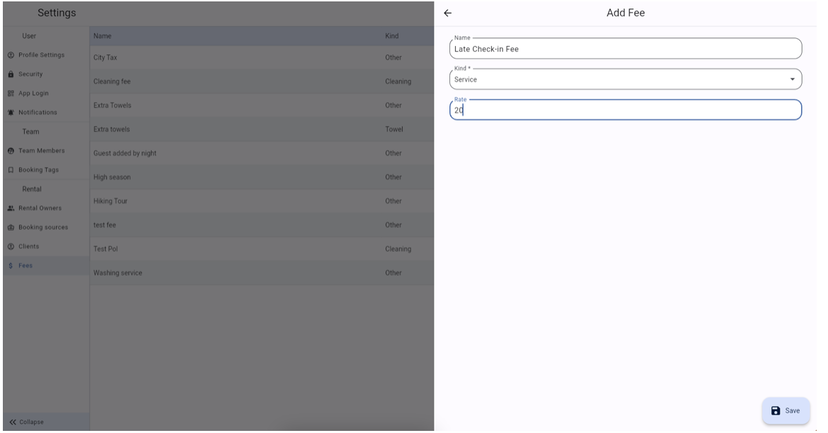Image resolution: width=828 pixels, height=433 pixels.
Task: Open the Kind dropdown showing Service
Action: point(625,79)
